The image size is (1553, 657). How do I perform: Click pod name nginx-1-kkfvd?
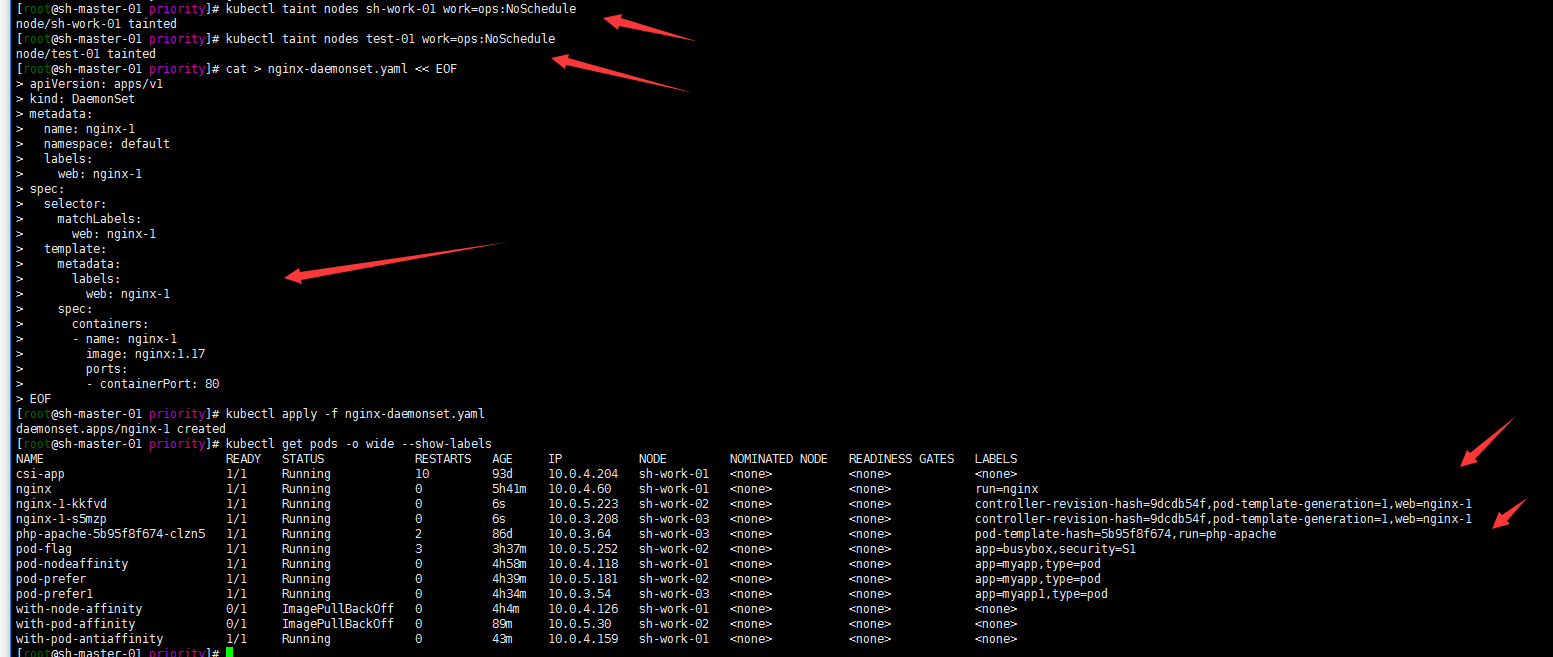click(x=61, y=504)
